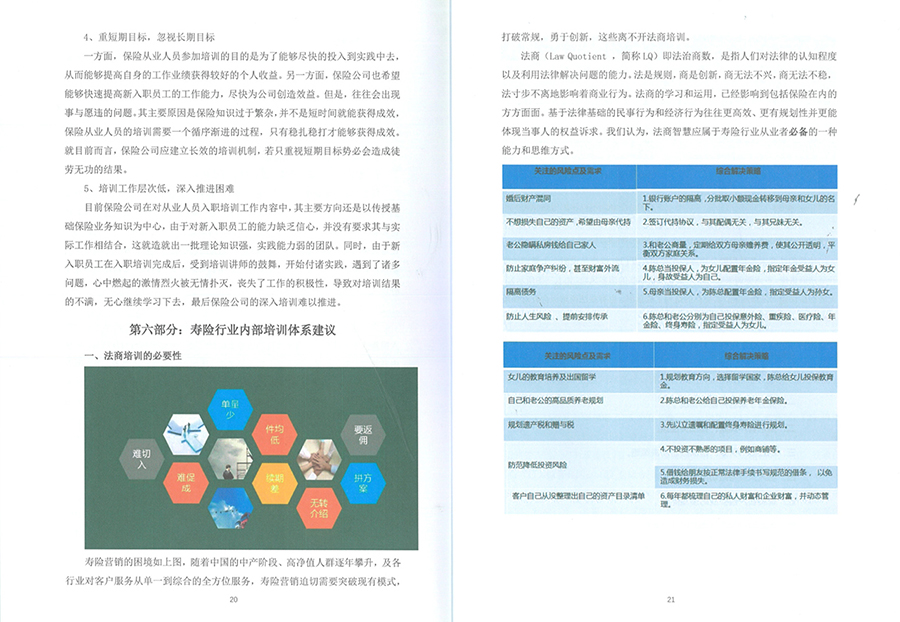Click the red 难促成 hexagon
This screenshot has height=622, width=900.
pos(185,483)
